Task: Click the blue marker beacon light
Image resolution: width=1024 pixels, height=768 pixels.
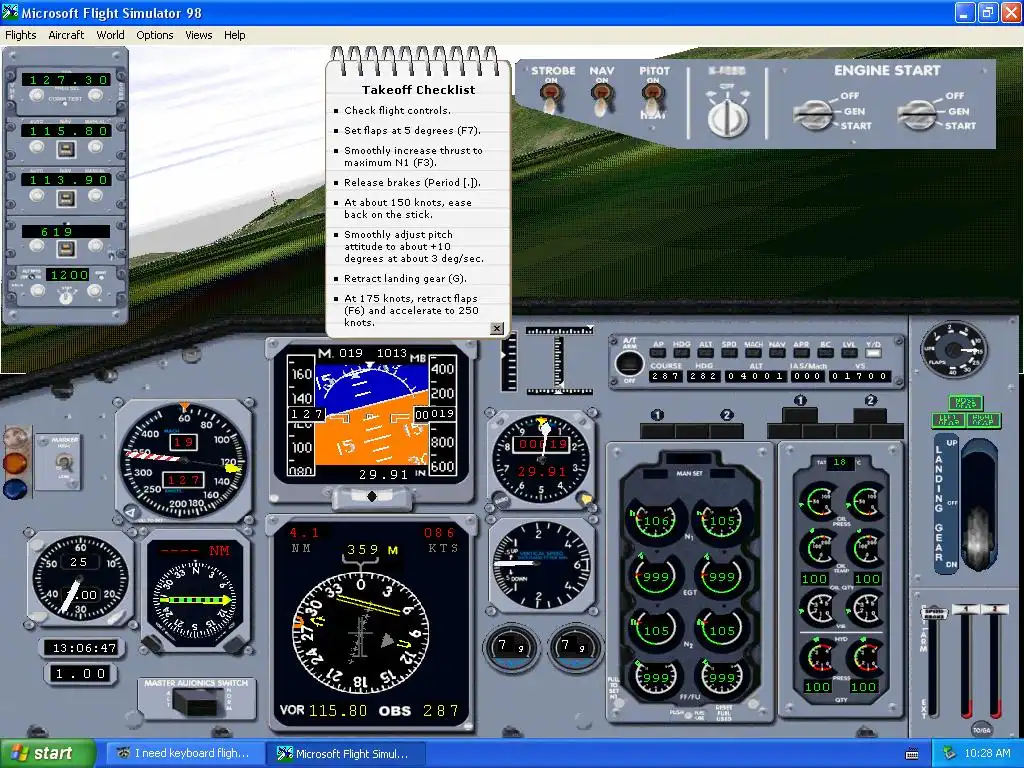Action: (16, 488)
